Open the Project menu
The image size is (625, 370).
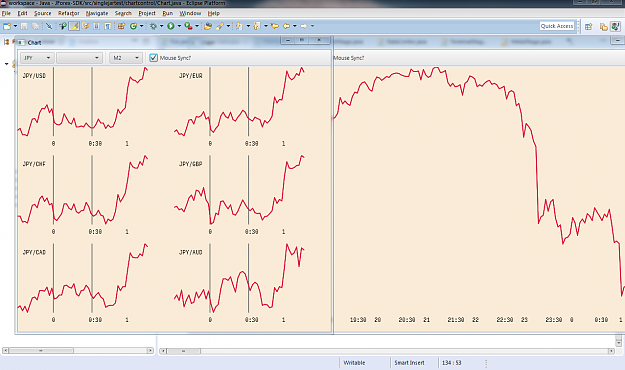[x=147, y=13]
